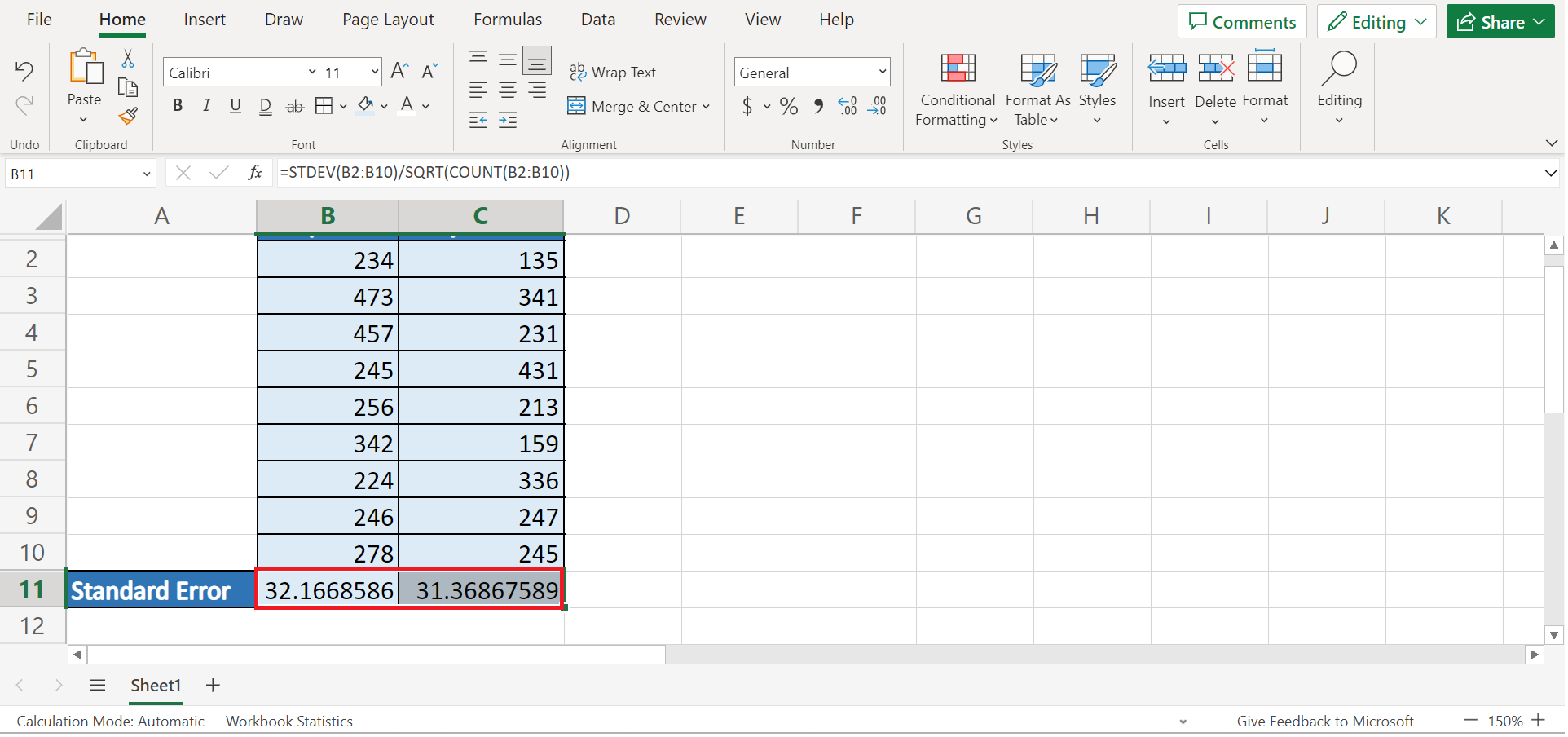This screenshot has width=1568, height=737.
Task: Click the Fill Color paint bucket
Action: (x=366, y=106)
